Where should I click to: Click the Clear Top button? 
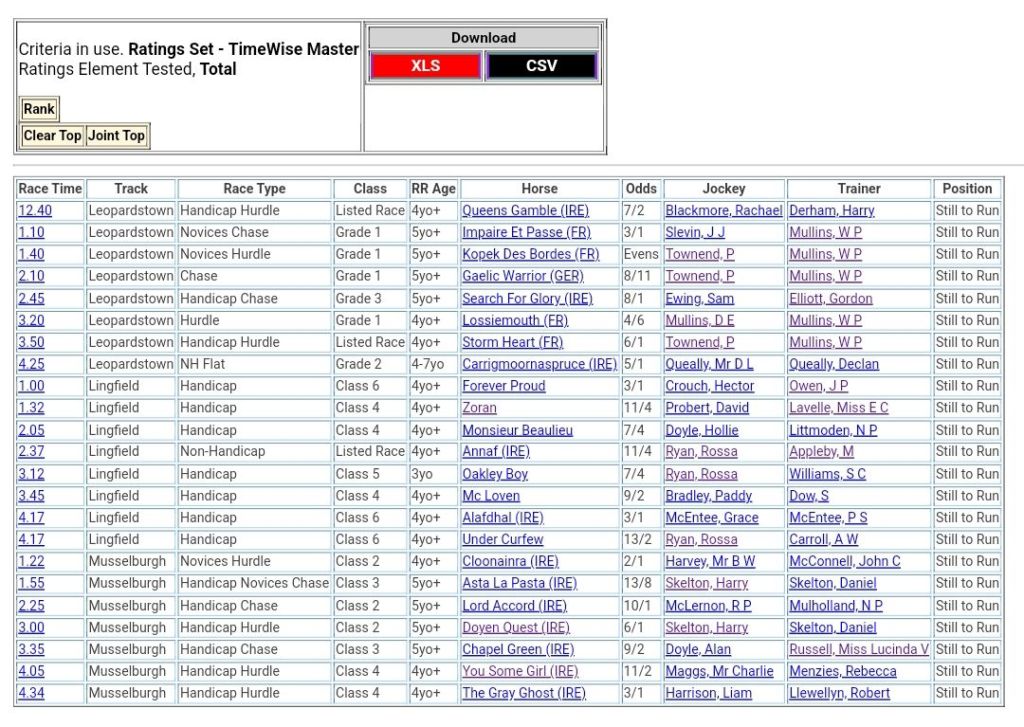(52, 136)
